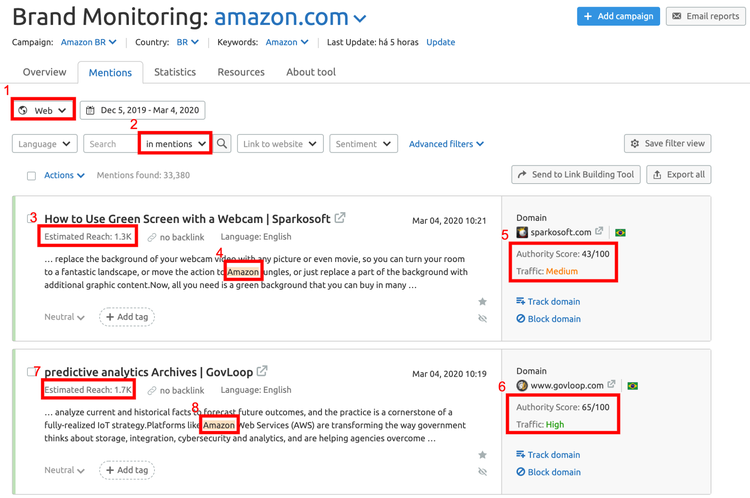Screen dimensions: 750x498
Task: Click 'Estimated Reach: 1.7K' text
Action: [88, 389]
